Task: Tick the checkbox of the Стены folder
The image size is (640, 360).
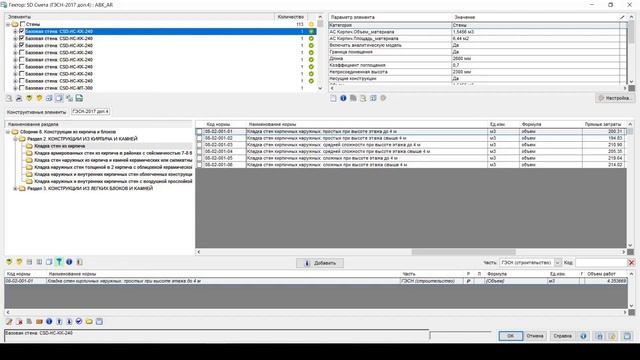Action: pyautogui.click(x=22, y=24)
